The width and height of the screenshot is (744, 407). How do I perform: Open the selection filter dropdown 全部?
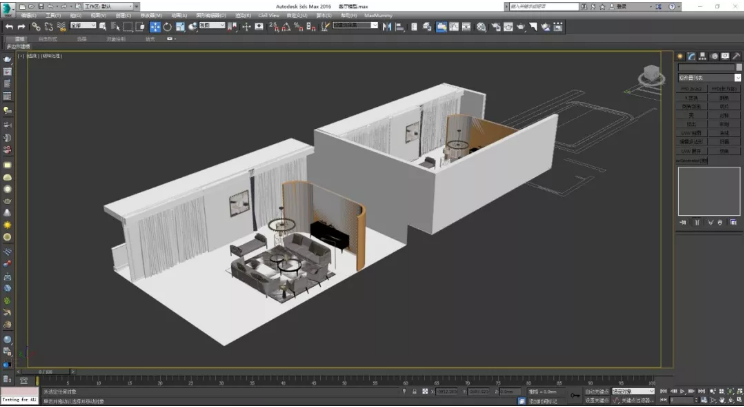83,26
